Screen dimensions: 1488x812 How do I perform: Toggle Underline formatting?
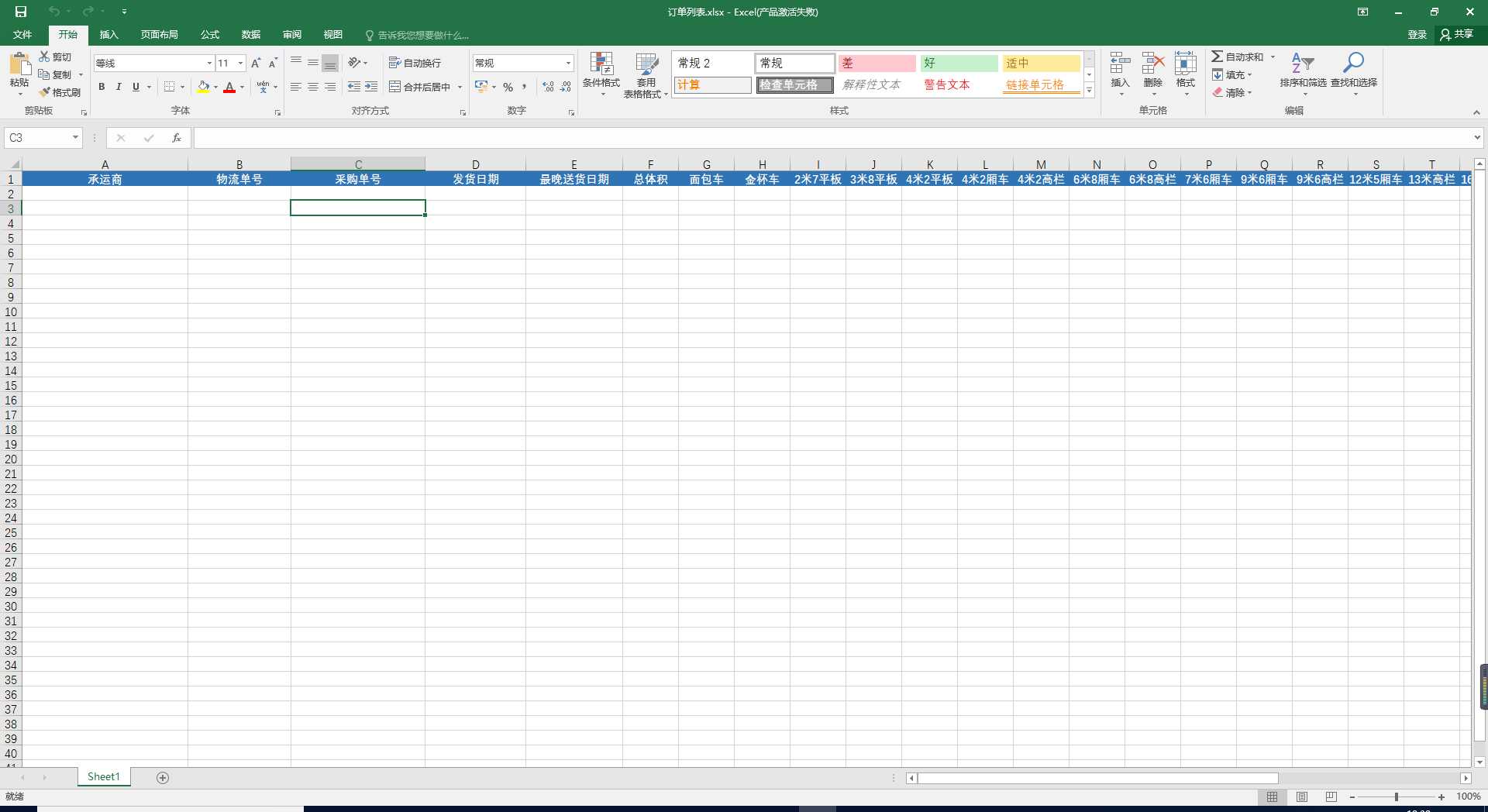(136, 87)
